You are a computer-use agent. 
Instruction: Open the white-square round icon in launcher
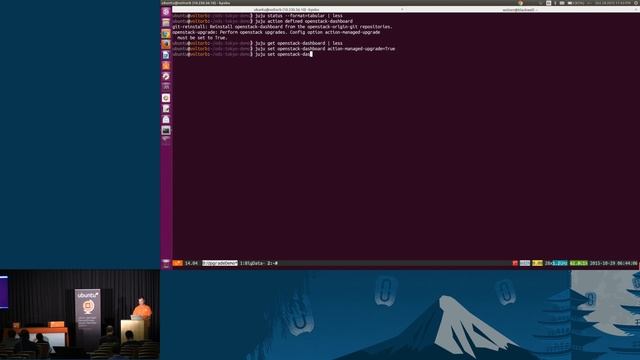tap(166, 98)
